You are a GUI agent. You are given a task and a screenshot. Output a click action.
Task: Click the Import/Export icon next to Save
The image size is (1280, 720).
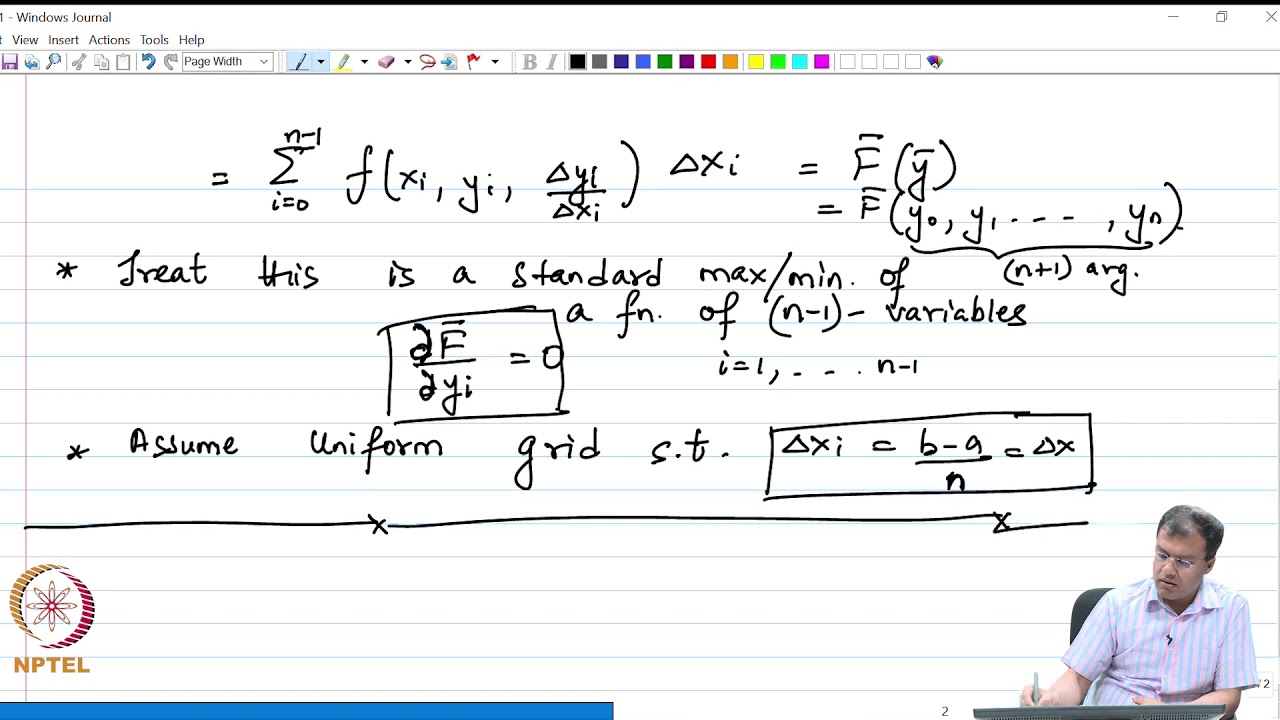(x=32, y=62)
